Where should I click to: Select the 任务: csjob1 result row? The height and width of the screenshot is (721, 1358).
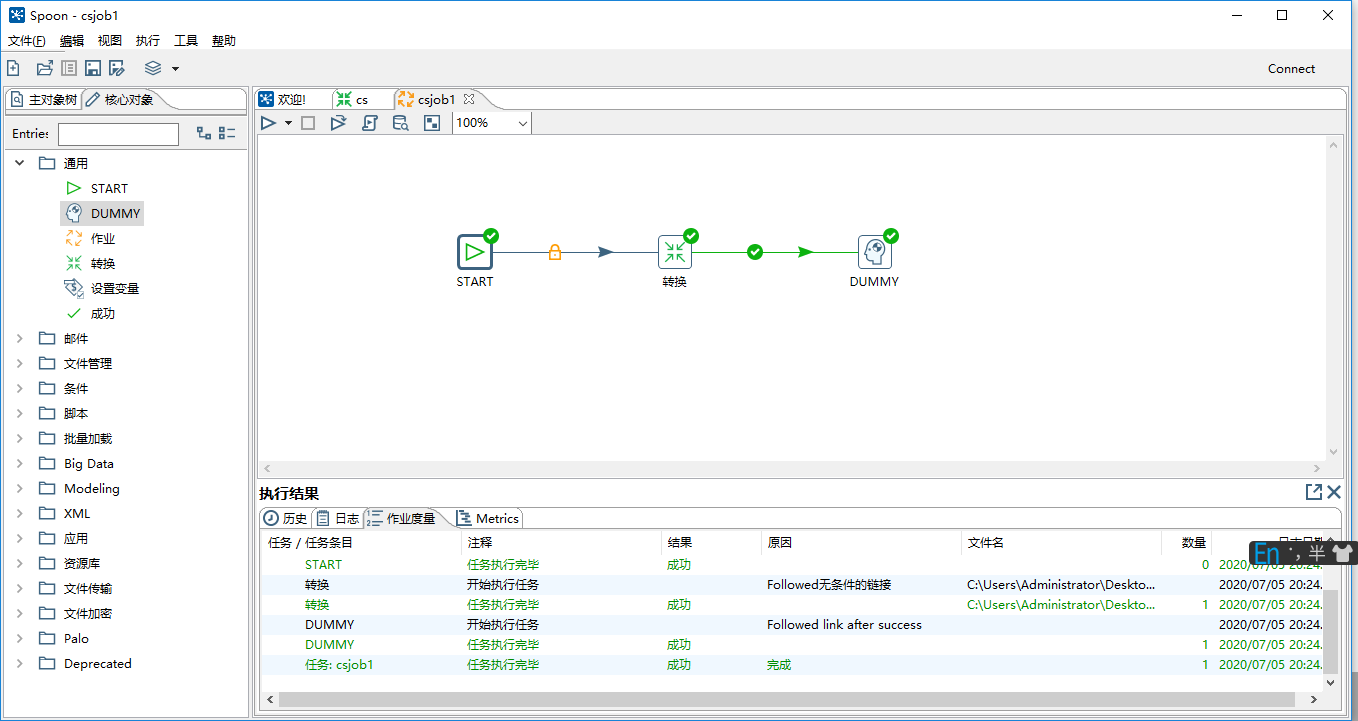[x=791, y=664]
